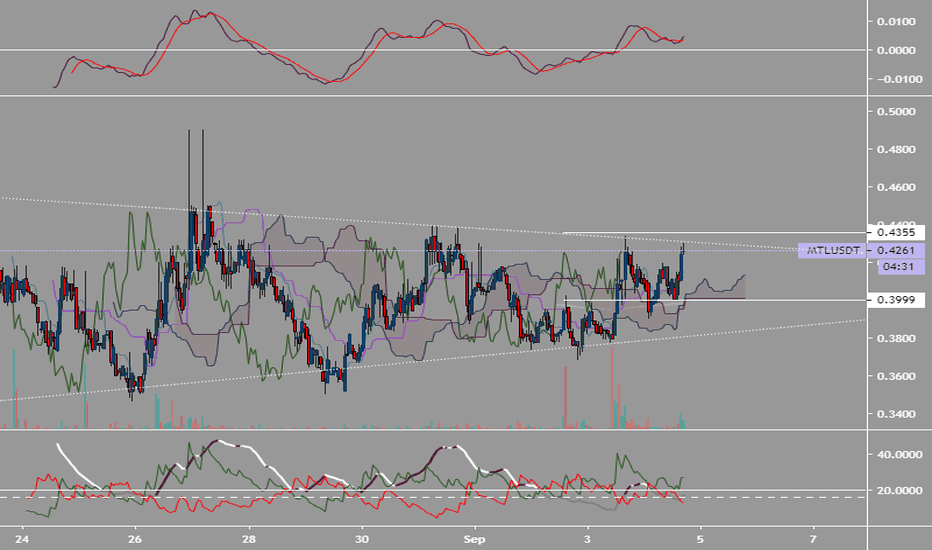This screenshot has height=550, width=932.
Task: Click the 0.0100 label in top oscillator pane
Action: (x=896, y=21)
